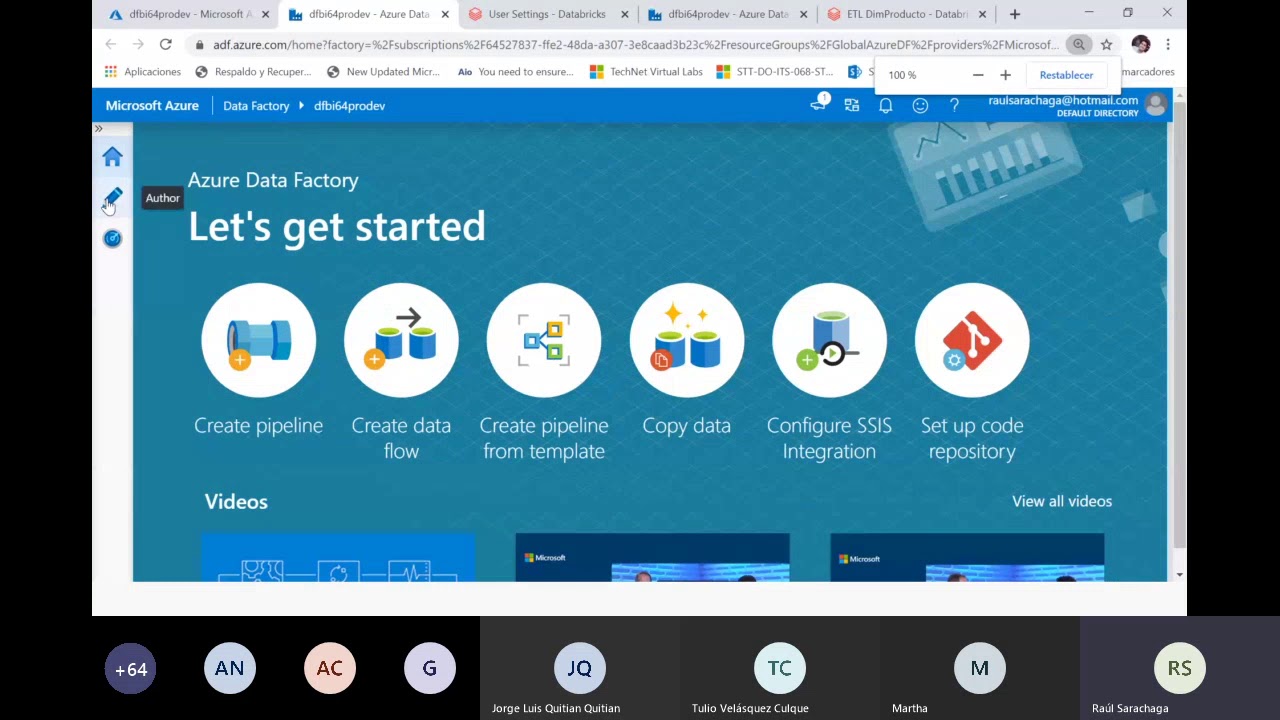Select Jorge Luis Quitian Quitian participant tile

tap(580, 668)
